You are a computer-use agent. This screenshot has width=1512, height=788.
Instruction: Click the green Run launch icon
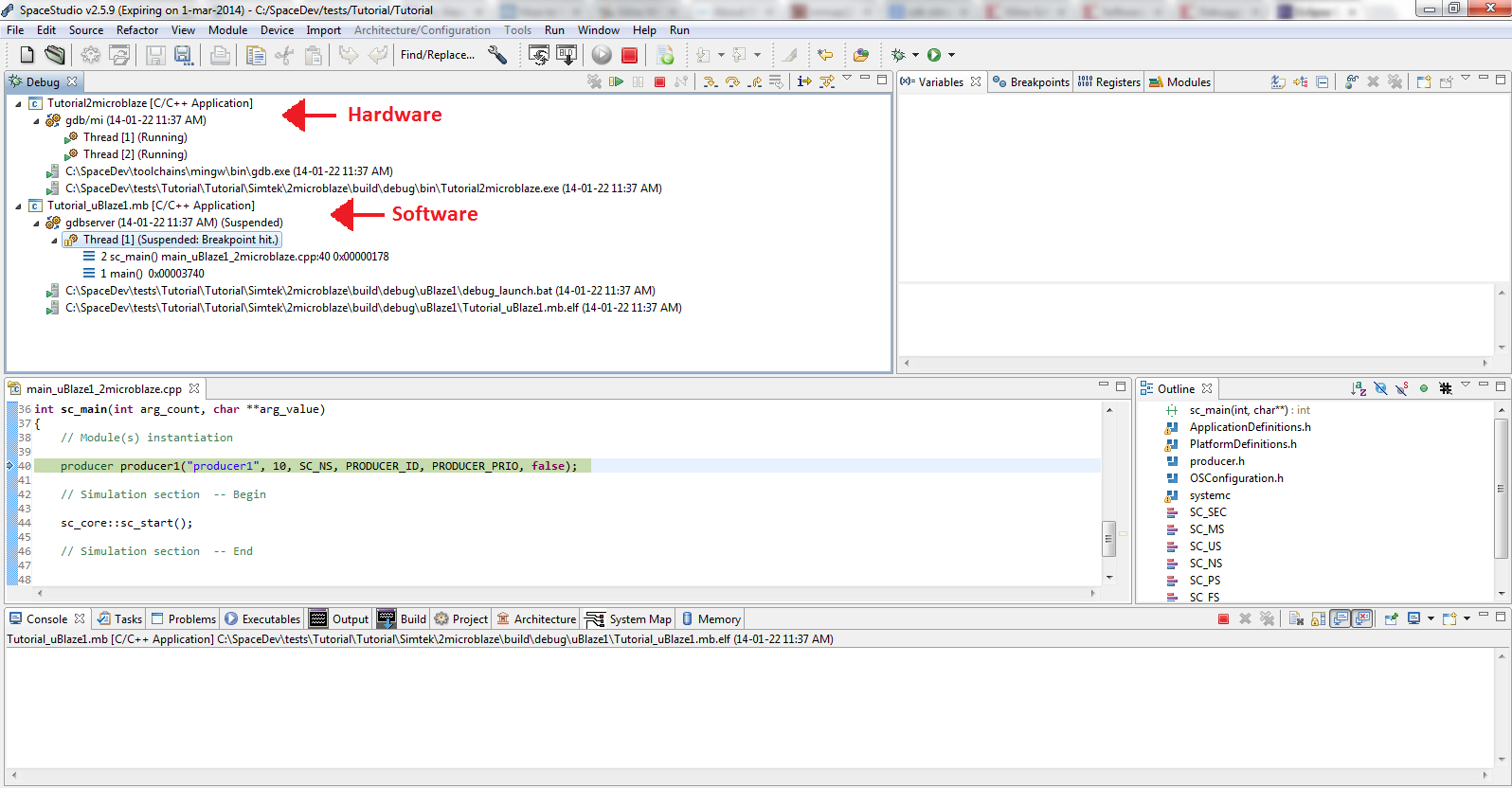coord(934,55)
